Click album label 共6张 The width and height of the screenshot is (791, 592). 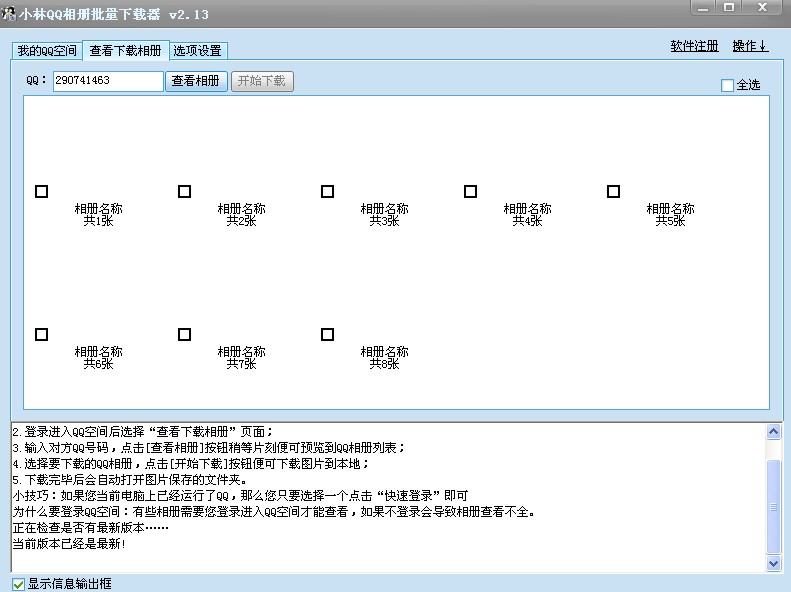coord(98,364)
